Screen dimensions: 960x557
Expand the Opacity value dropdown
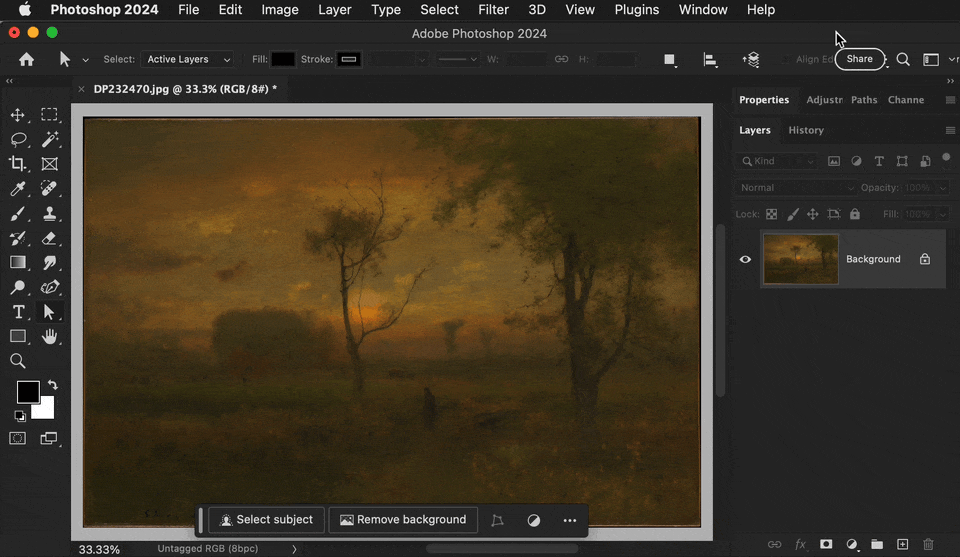(x=943, y=188)
